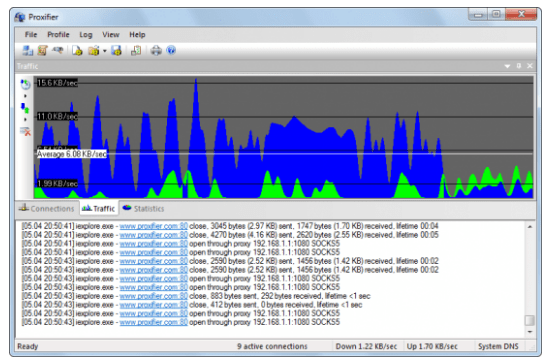
Task: Click the up/down traffic arrows icon
Action: pyautogui.click(x=25, y=108)
